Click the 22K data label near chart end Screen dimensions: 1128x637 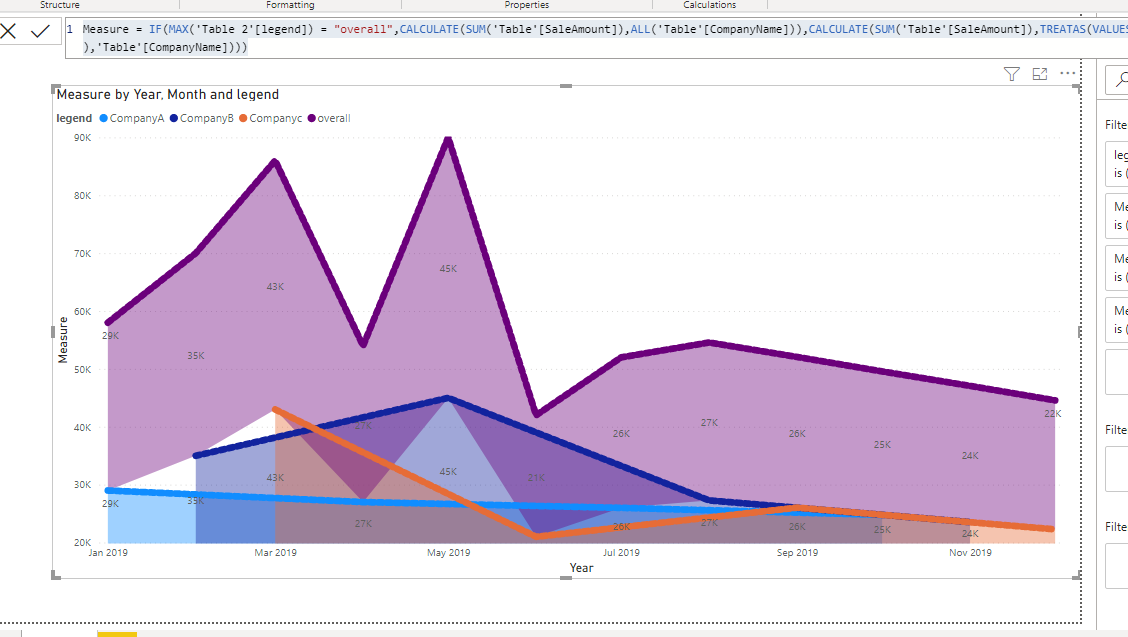pos(1052,414)
